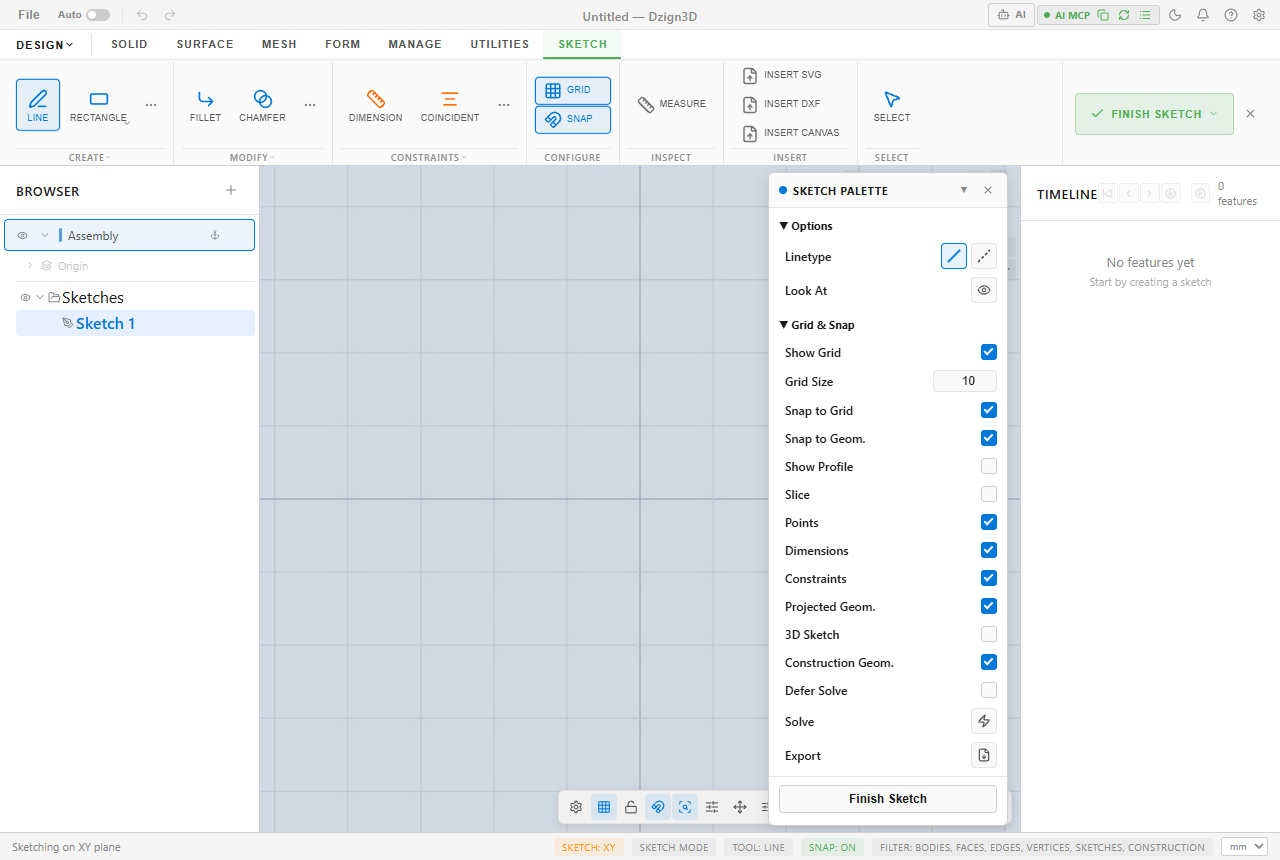The height and width of the screenshot is (860, 1280).
Task: Click the Grid Size input field
Action: click(965, 381)
